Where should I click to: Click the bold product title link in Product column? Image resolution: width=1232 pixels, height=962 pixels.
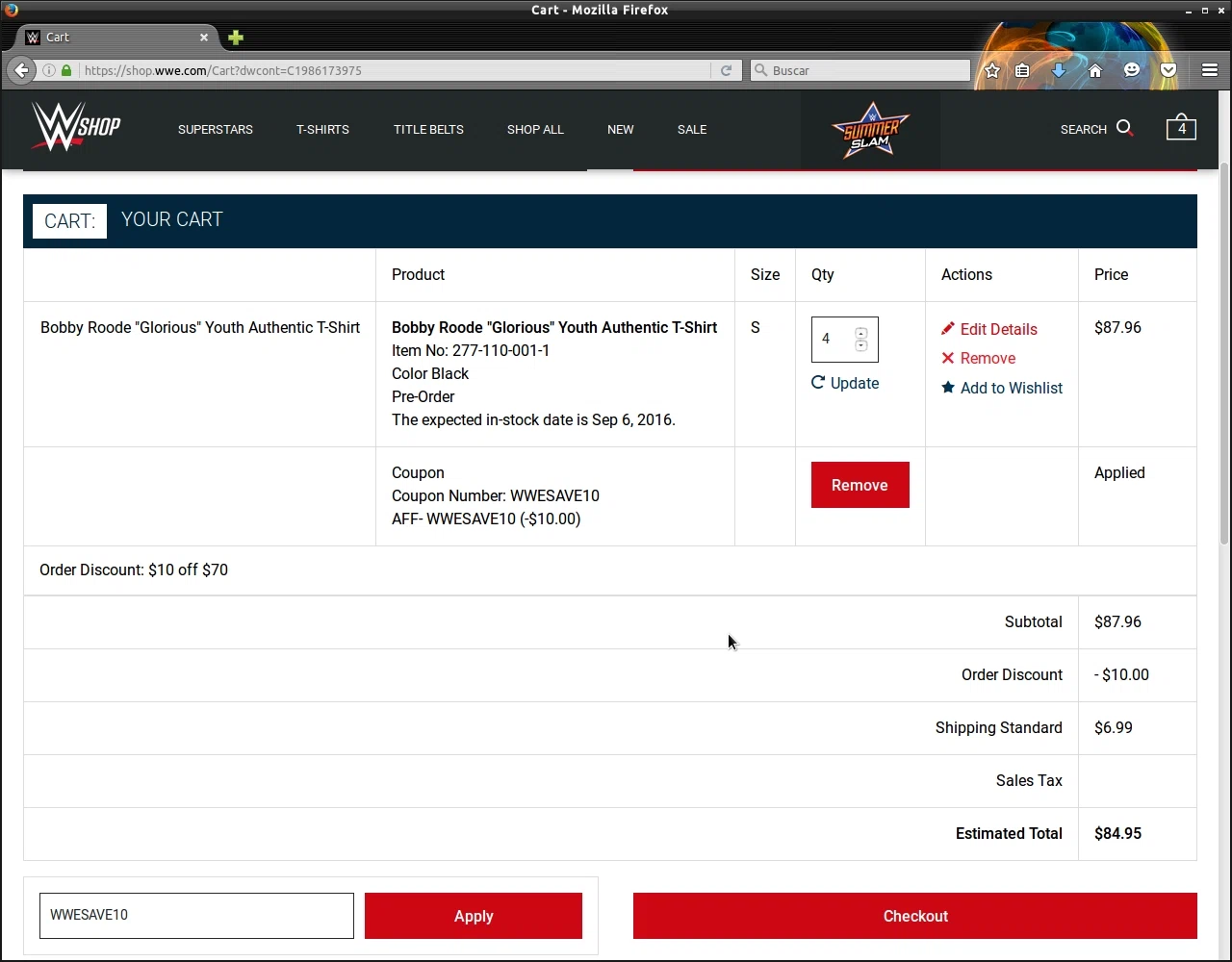click(x=554, y=327)
